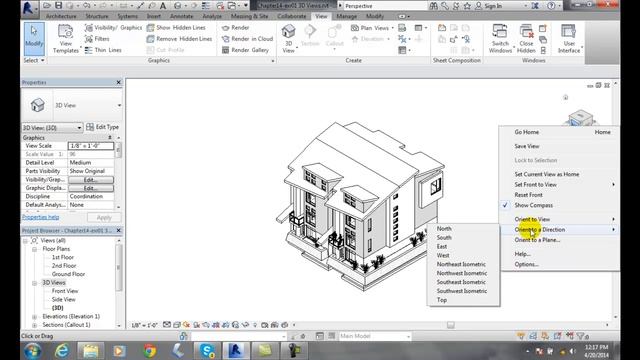Open the Architecture ribbon tab
The image size is (640, 360).
[61, 16]
